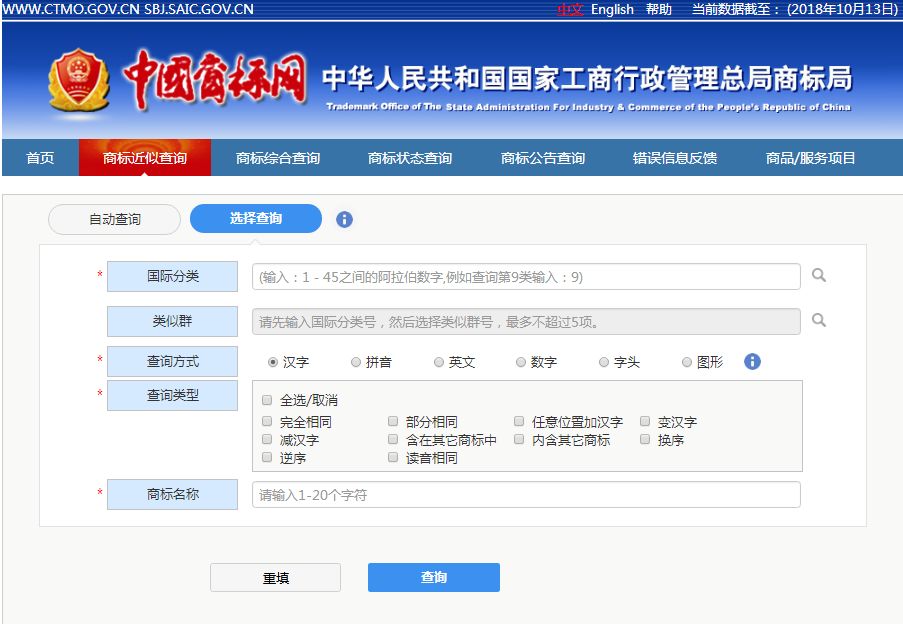
Task: Check the 逆序 checkbox
Action: pyautogui.click(x=267, y=457)
